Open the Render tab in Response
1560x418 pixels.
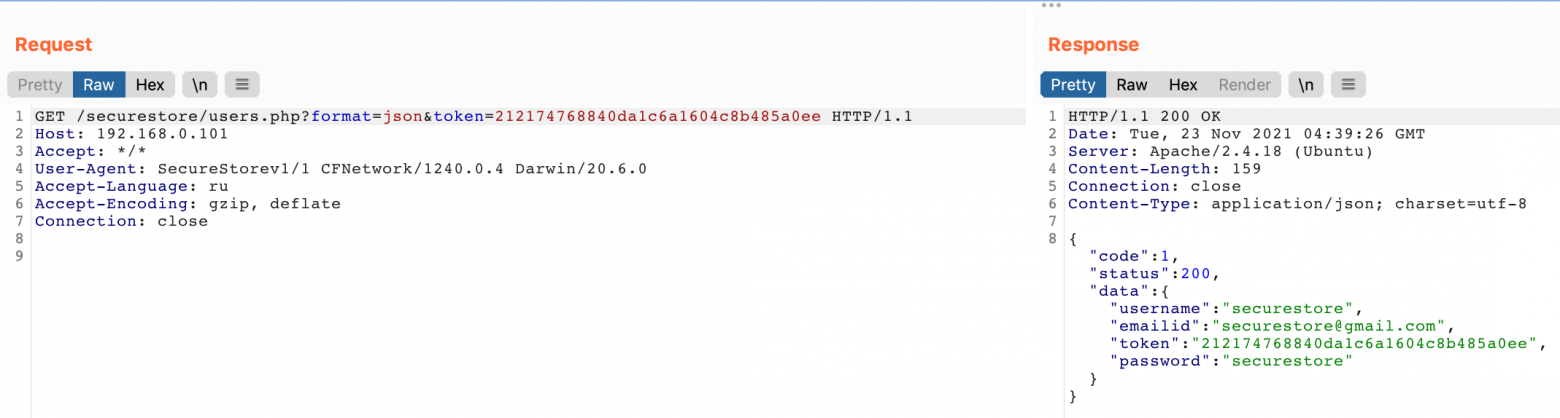point(1245,85)
